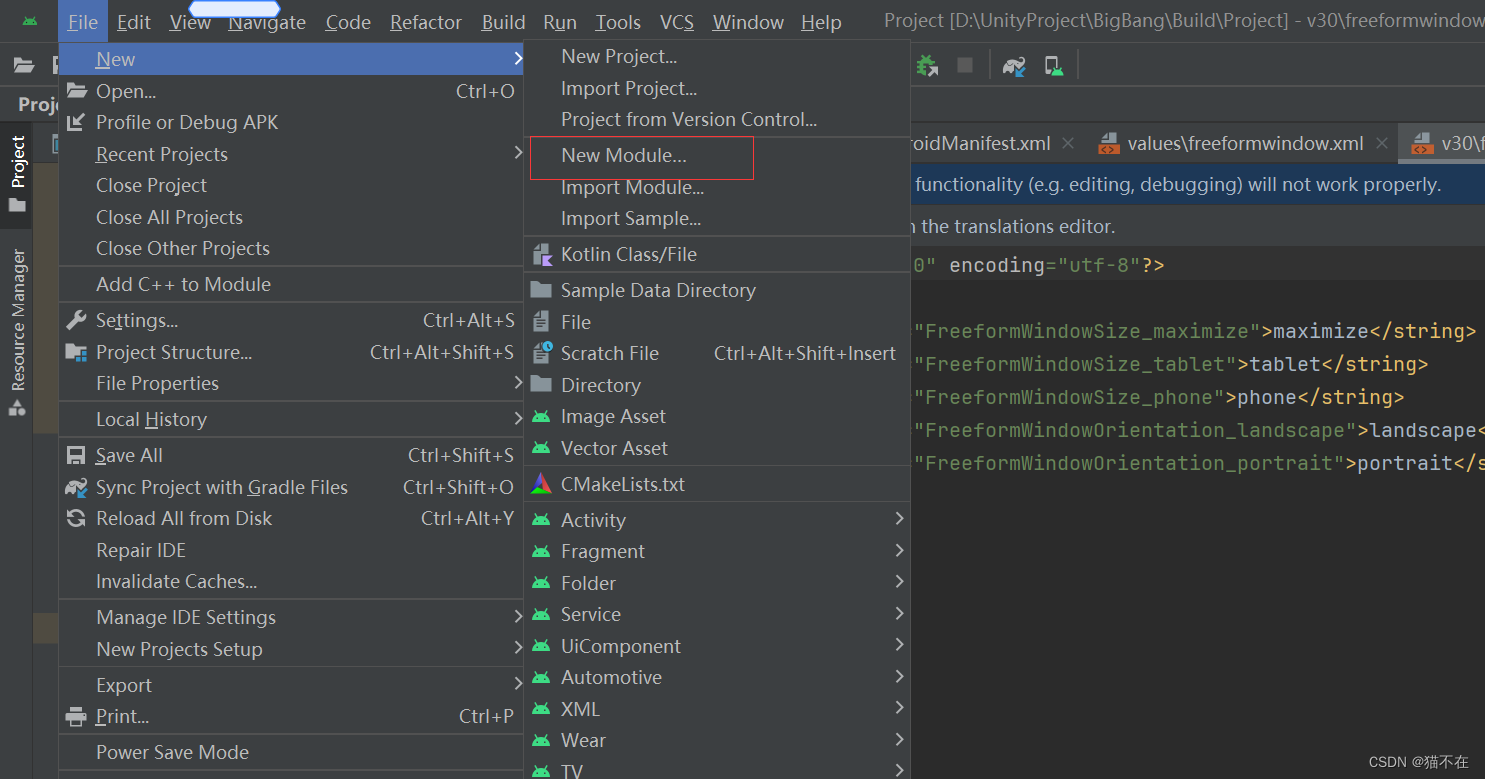Choose Import Sample... entry
This screenshot has width=1485, height=779.
[717, 218]
